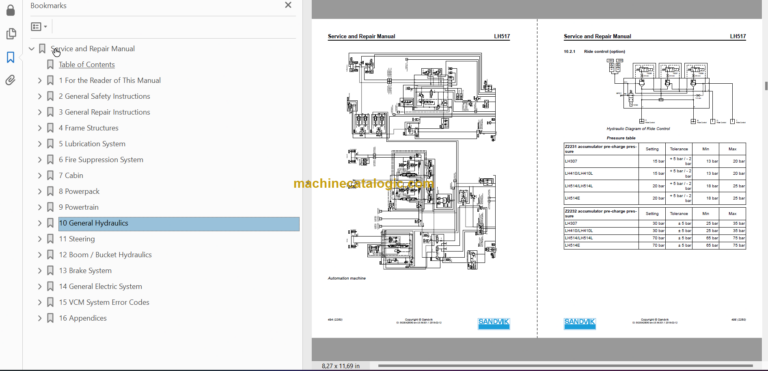
Task: Click the vertical scrollbar thumb of document
Action: (x=766, y=86)
